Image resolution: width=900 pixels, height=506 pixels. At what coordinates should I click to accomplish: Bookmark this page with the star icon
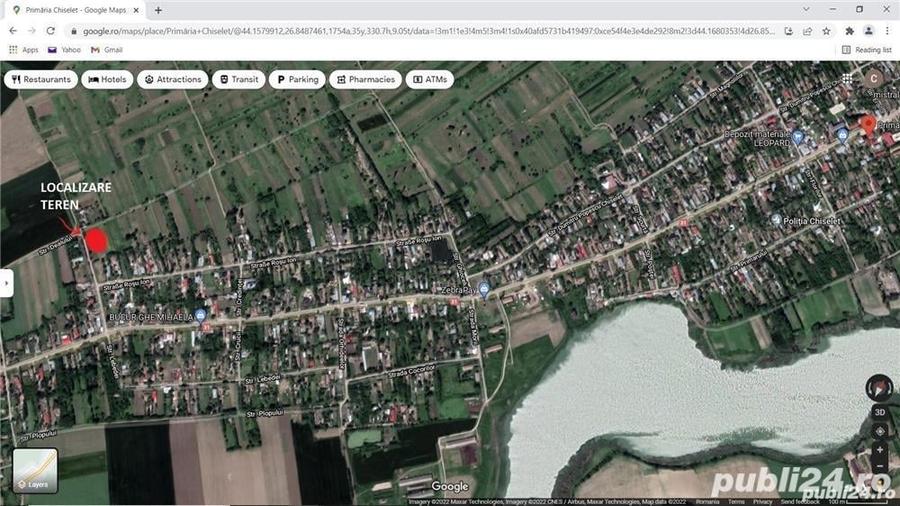tap(827, 31)
